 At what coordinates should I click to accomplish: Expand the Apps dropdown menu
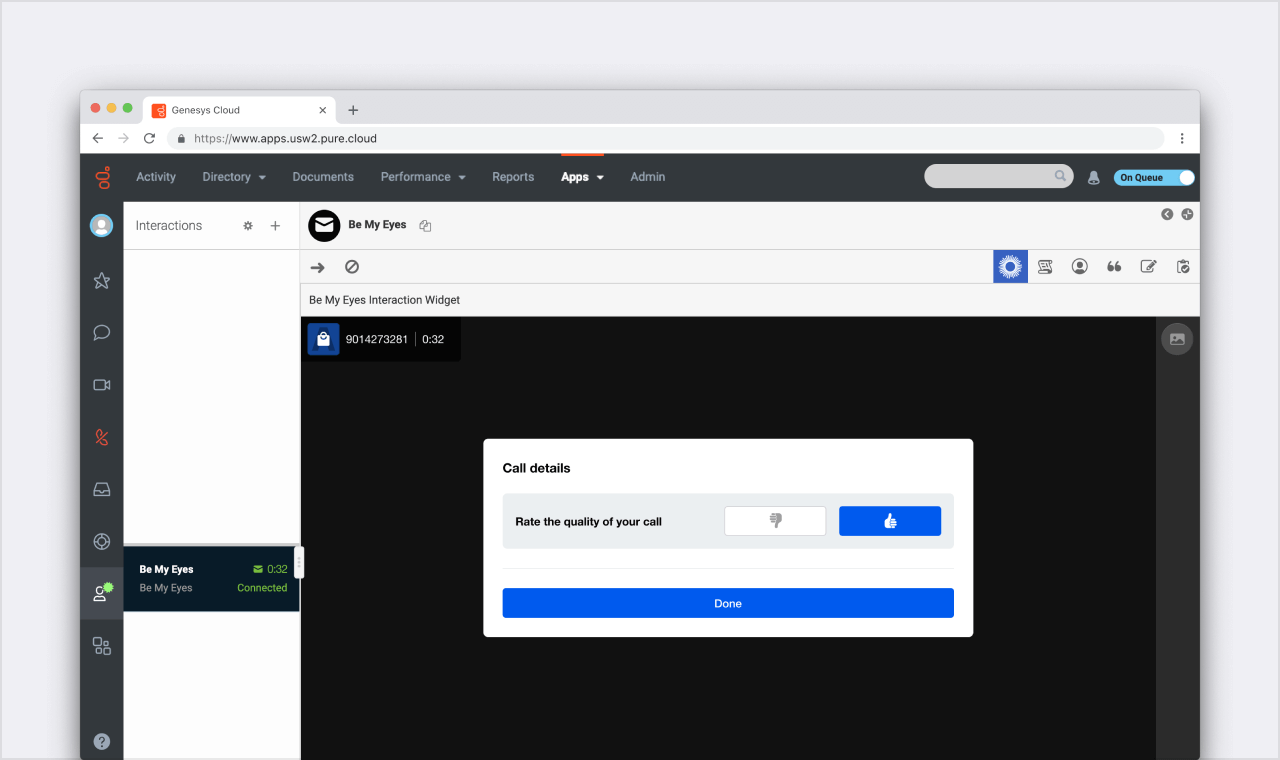[x=582, y=177]
